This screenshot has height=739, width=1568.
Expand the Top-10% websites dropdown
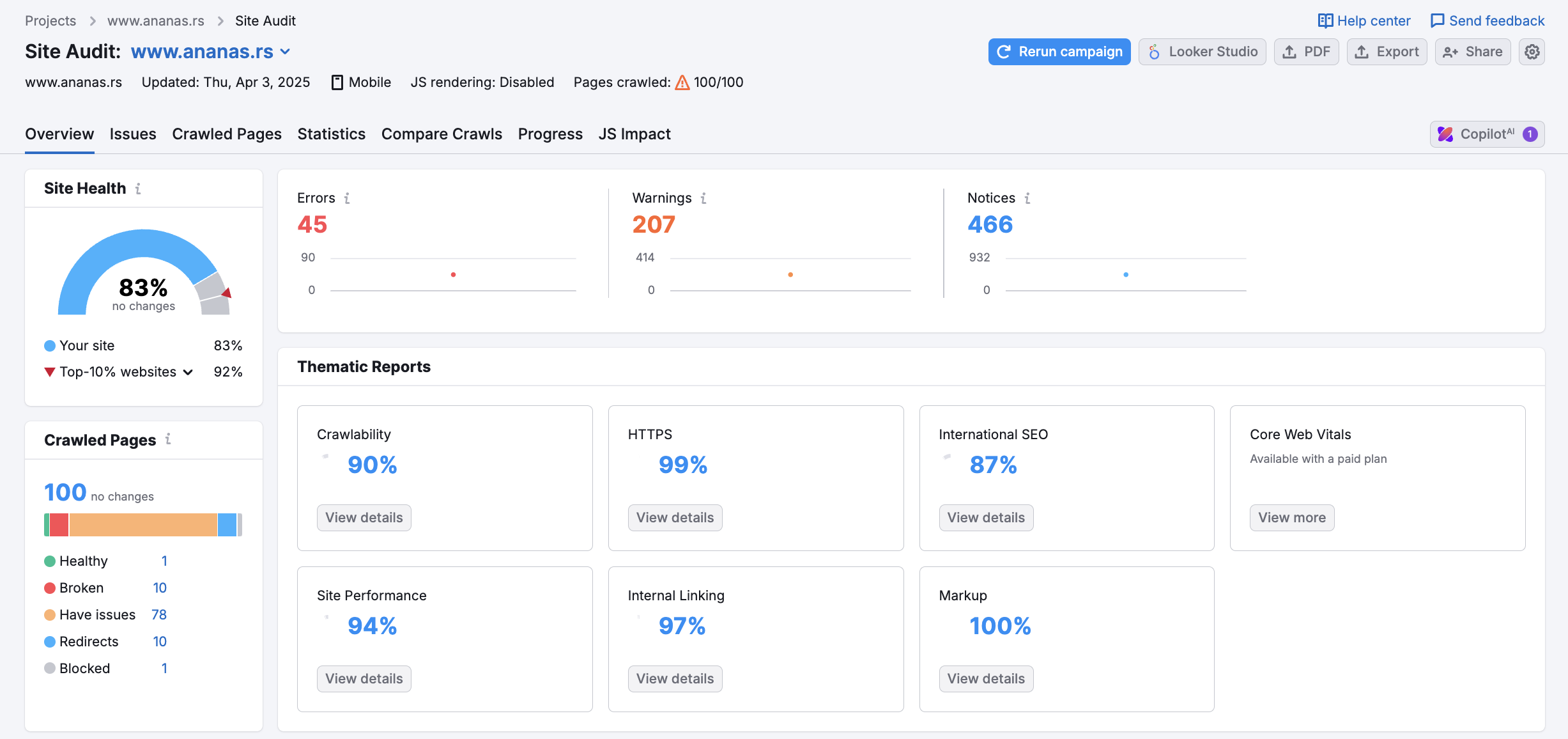[188, 372]
